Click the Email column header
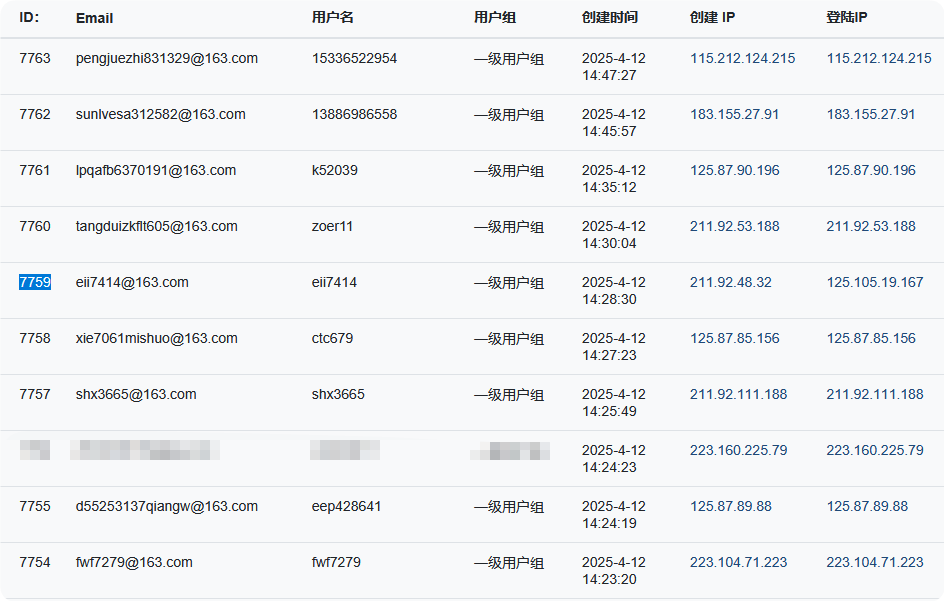The height and width of the screenshot is (601, 944). point(95,18)
